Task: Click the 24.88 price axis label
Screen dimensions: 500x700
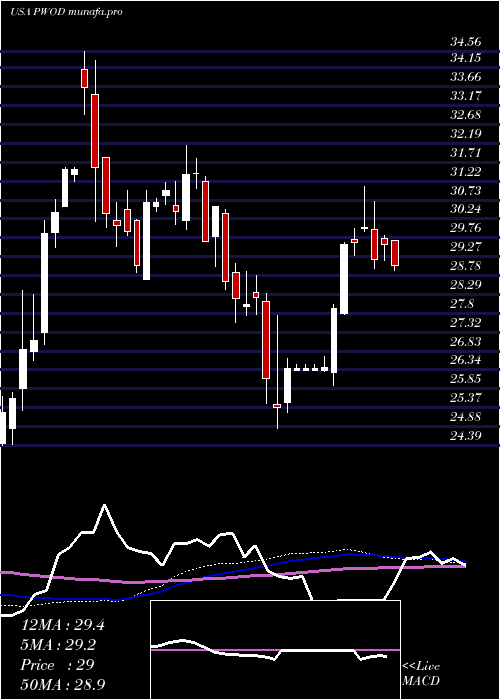Action: click(466, 417)
